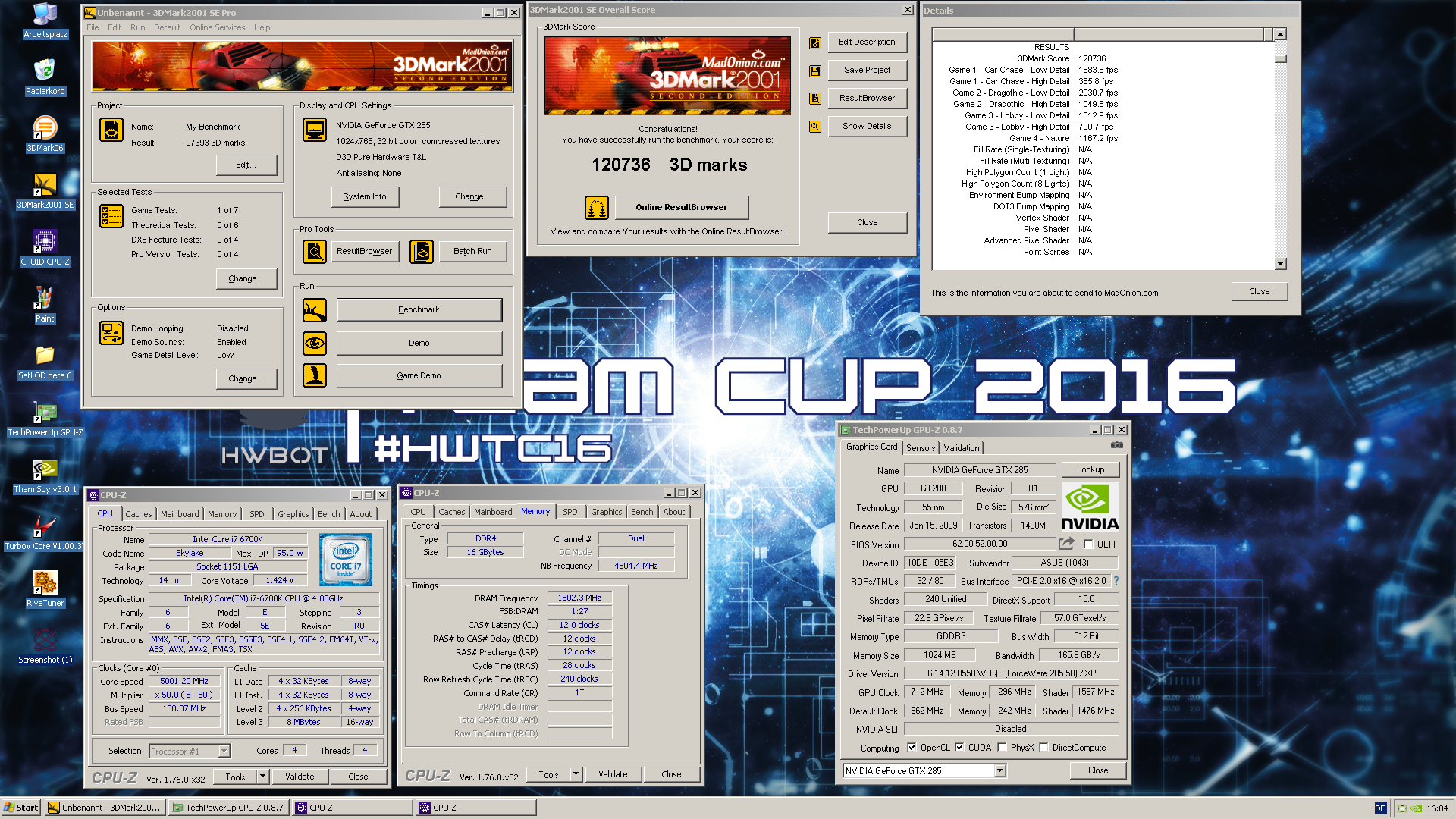The width and height of the screenshot is (1456, 819).
Task: Click the Show Details magnifier icon
Action: [815, 127]
